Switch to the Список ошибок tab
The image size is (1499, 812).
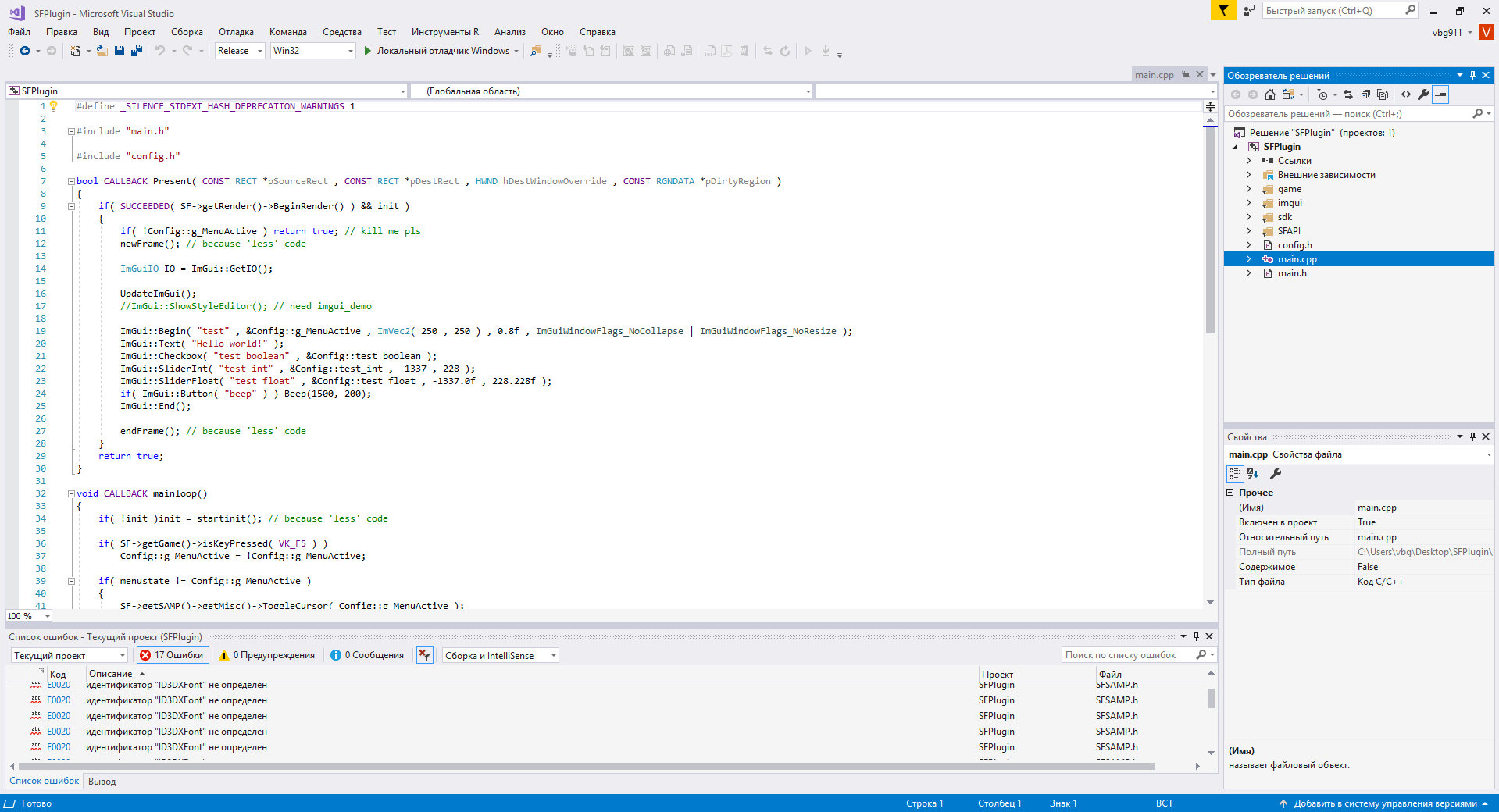[x=45, y=781]
